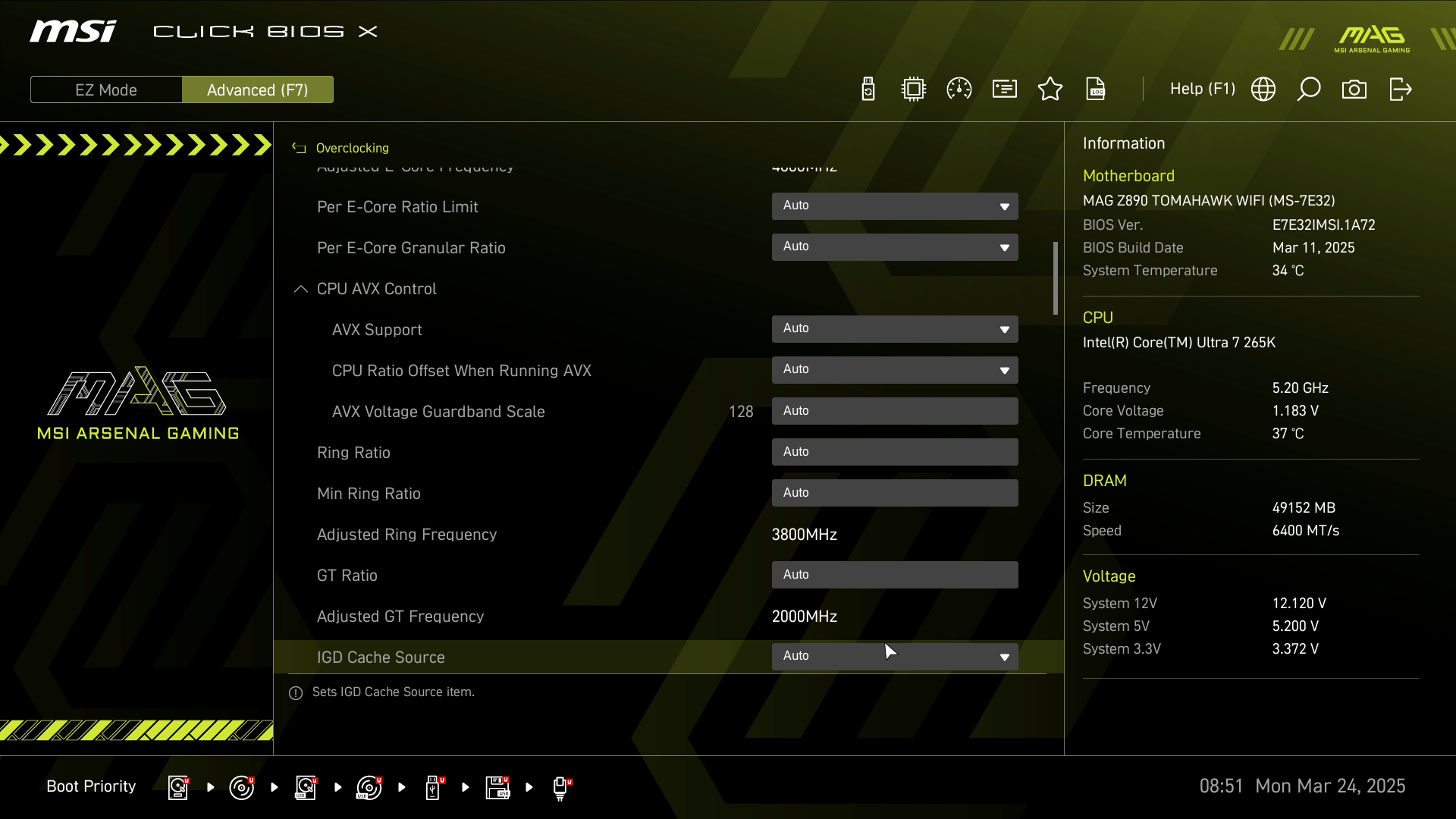Open search with magnifier icon
This screenshot has width=1456, height=819.
[1309, 89]
